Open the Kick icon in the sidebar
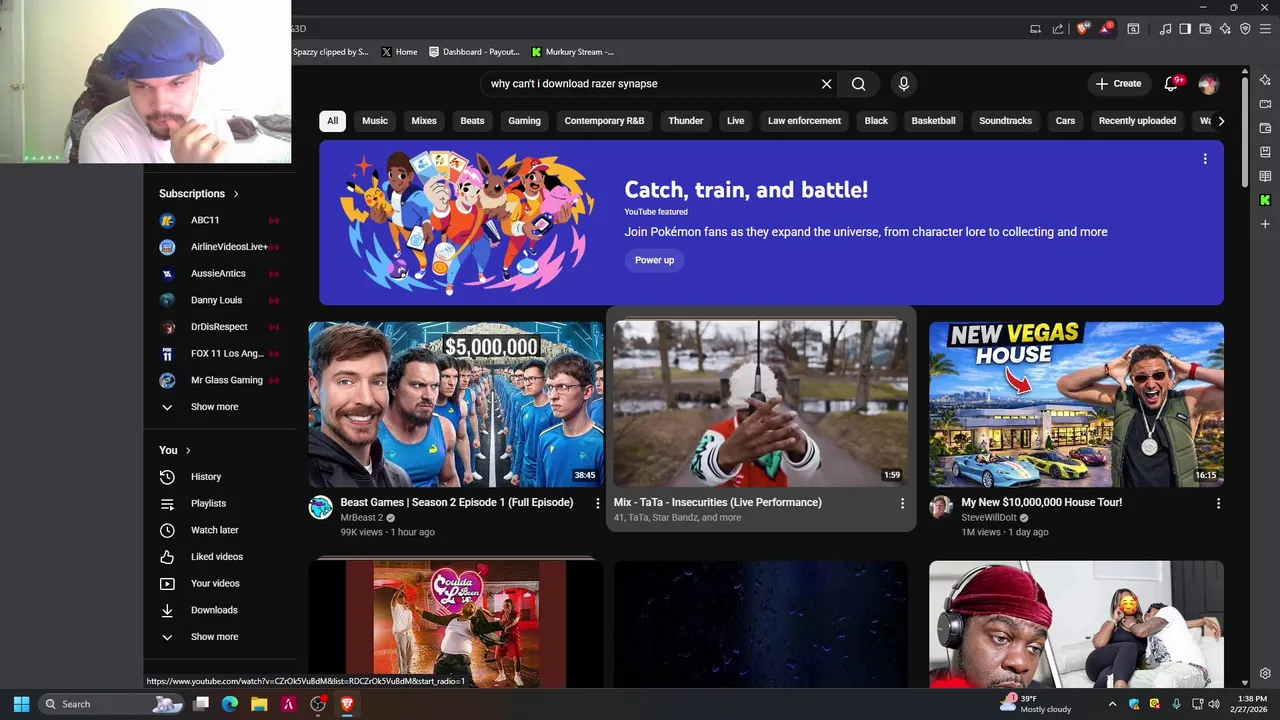Screen dimensions: 1280x720 [1265, 200]
